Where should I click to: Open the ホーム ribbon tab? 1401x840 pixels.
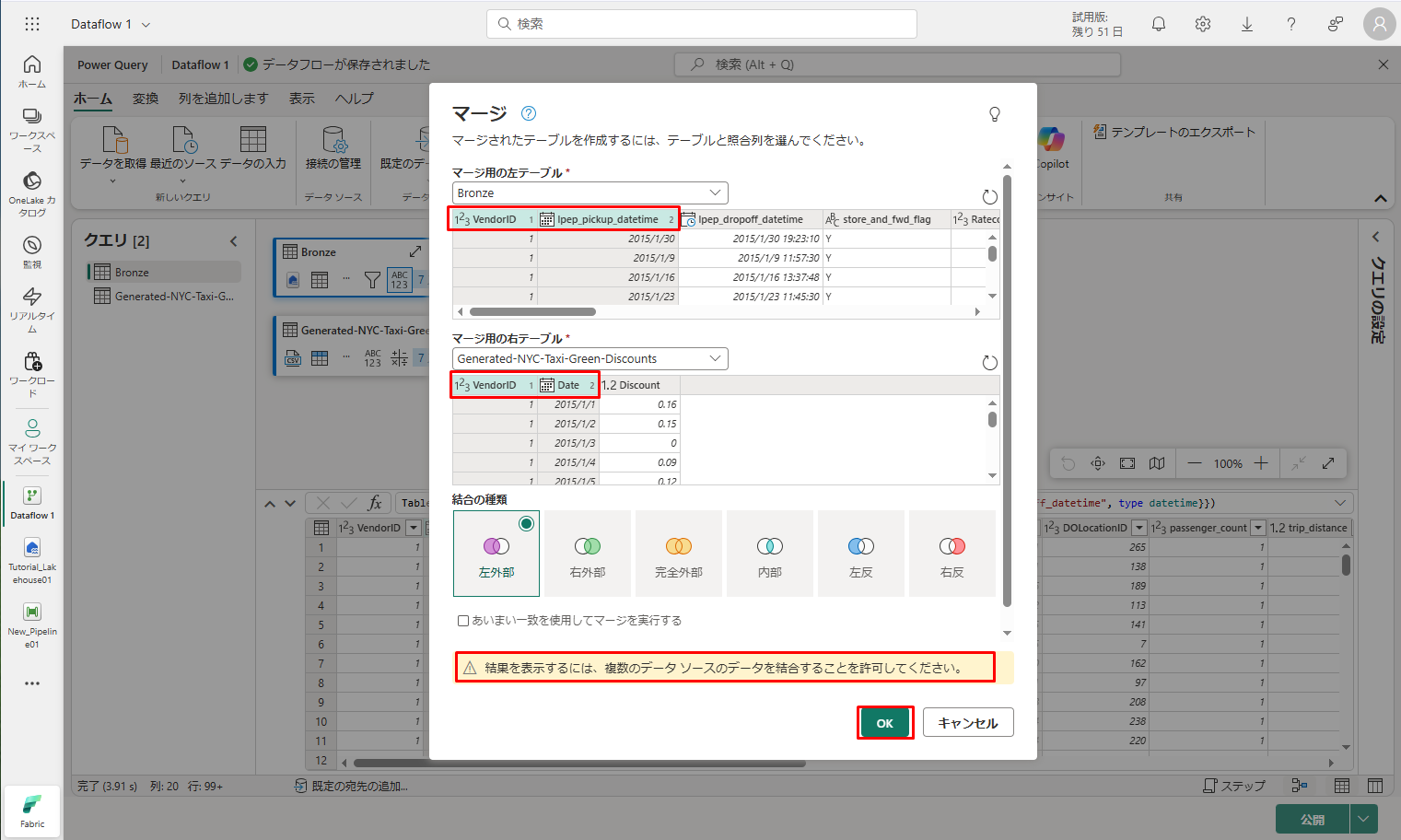93,99
